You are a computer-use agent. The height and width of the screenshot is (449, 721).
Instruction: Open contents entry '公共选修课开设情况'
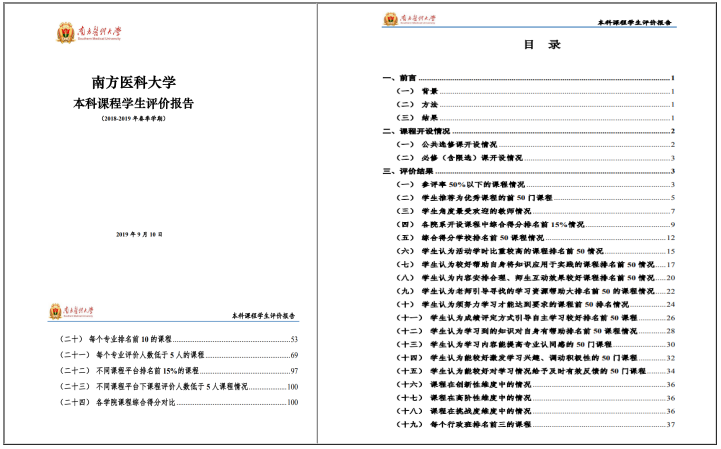tap(535, 145)
